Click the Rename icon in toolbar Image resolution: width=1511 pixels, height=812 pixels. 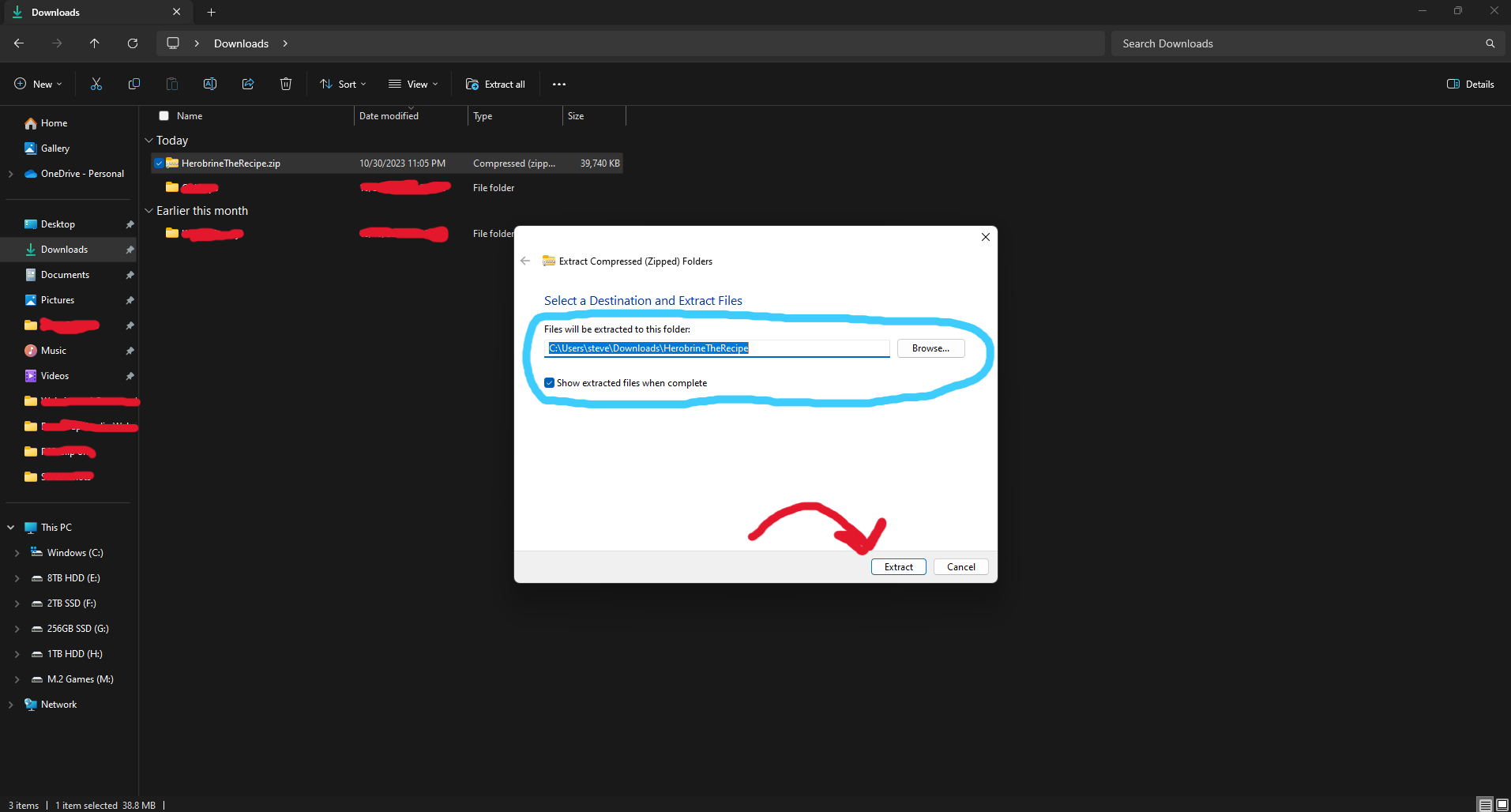[x=210, y=84]
